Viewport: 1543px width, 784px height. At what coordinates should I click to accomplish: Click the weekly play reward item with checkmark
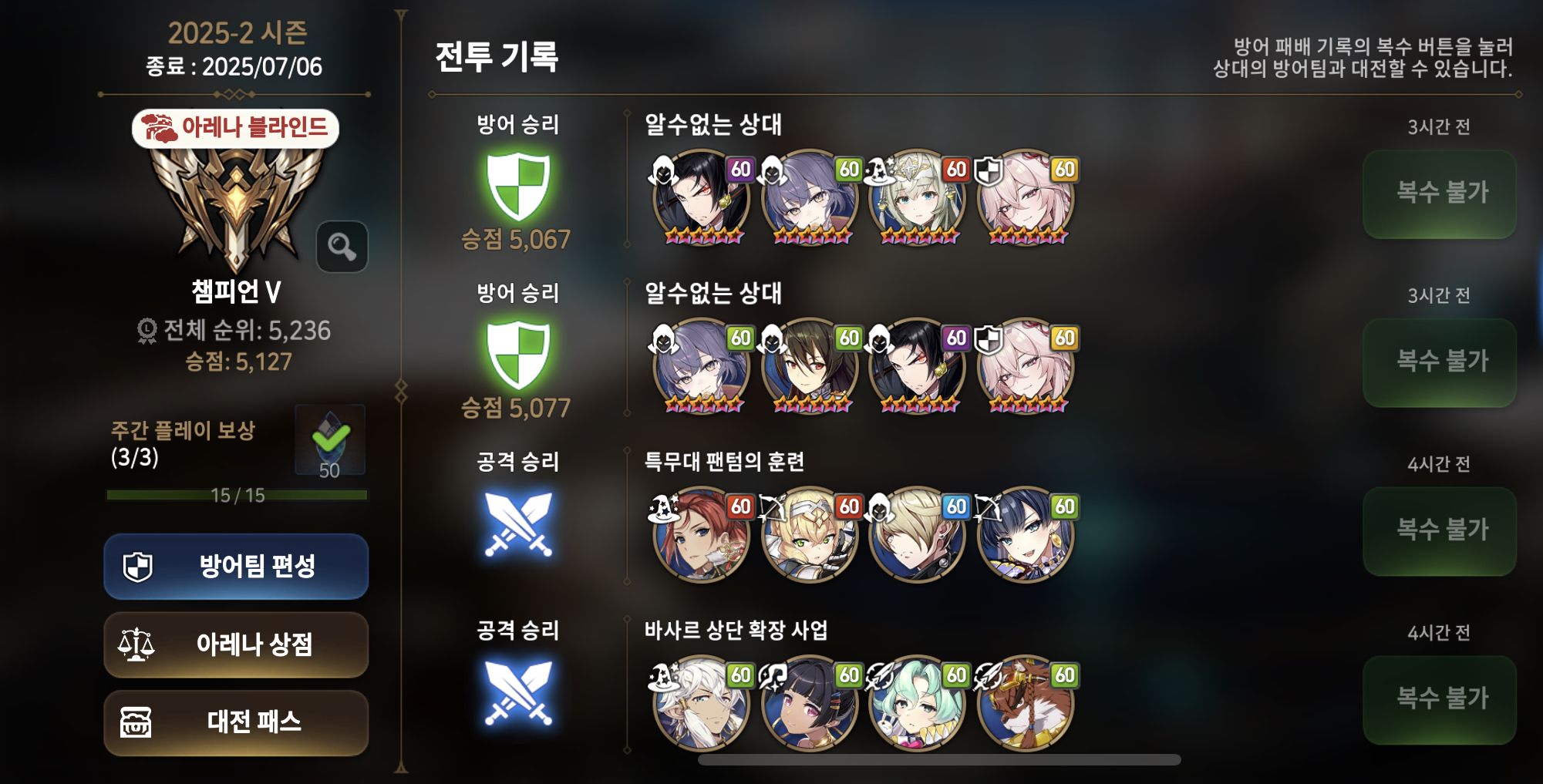click(330, 439)
